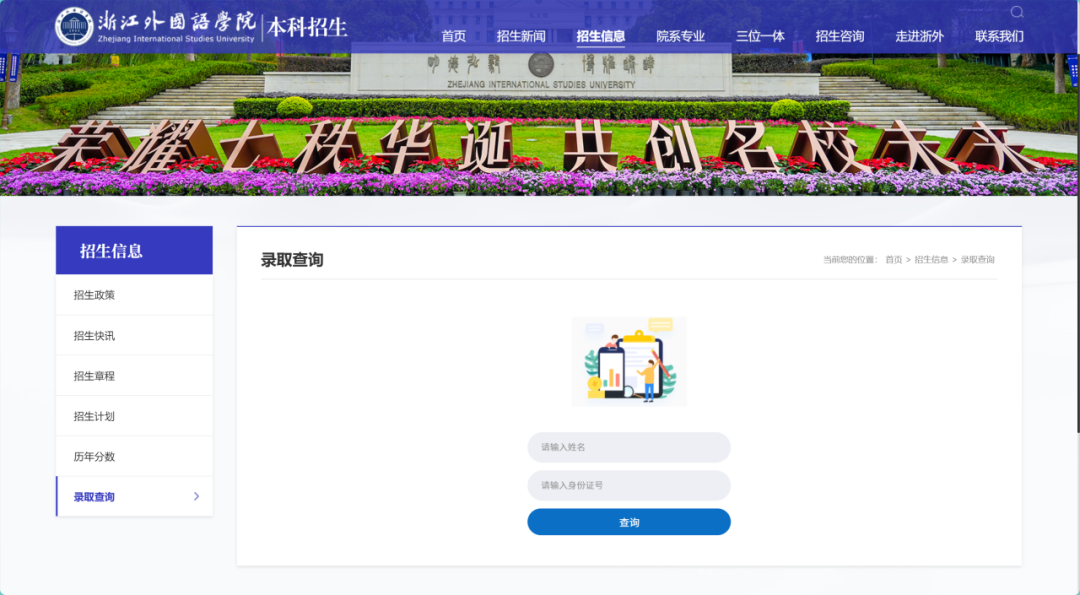Focus the 请输入姓名 name field
1080x595 pixels.
629,447
